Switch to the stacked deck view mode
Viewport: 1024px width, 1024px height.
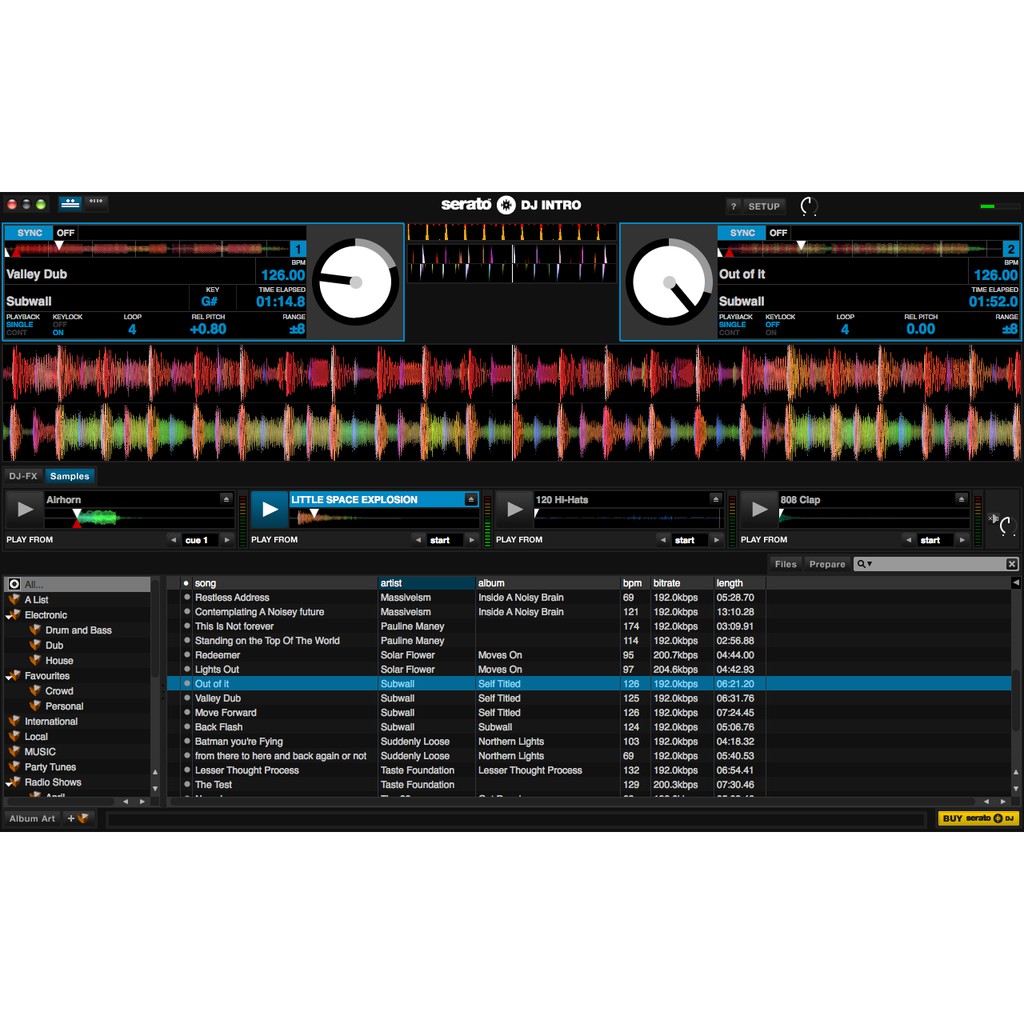click(x=70, y=203)
